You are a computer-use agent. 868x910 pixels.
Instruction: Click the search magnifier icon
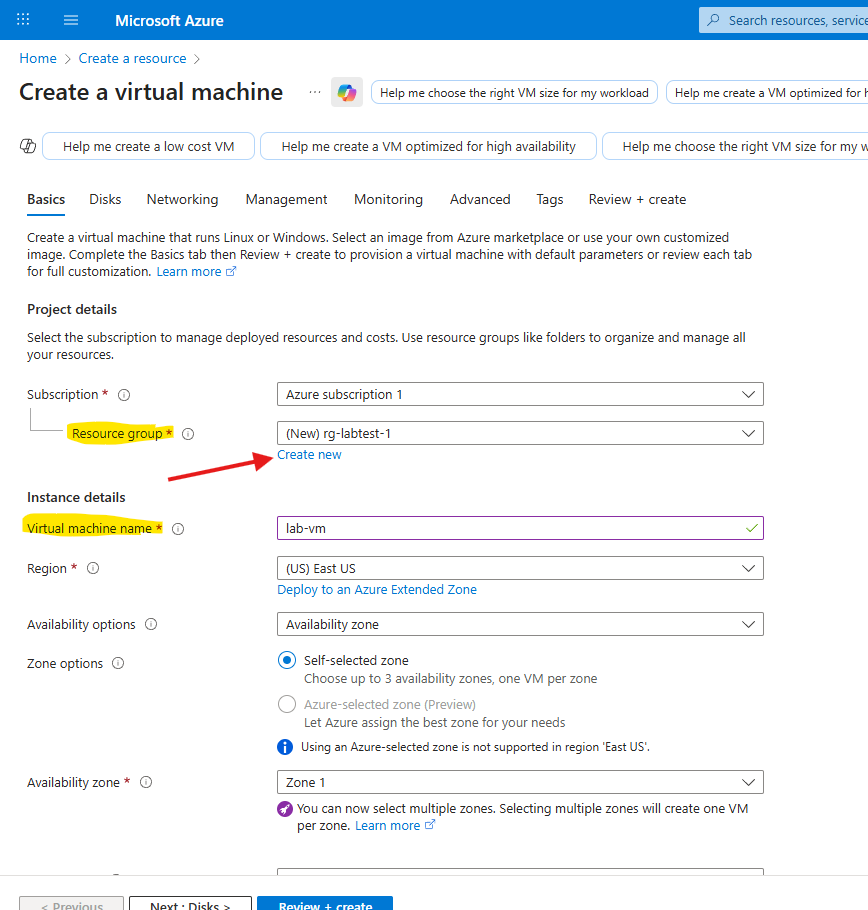click(x=714, y=20)
